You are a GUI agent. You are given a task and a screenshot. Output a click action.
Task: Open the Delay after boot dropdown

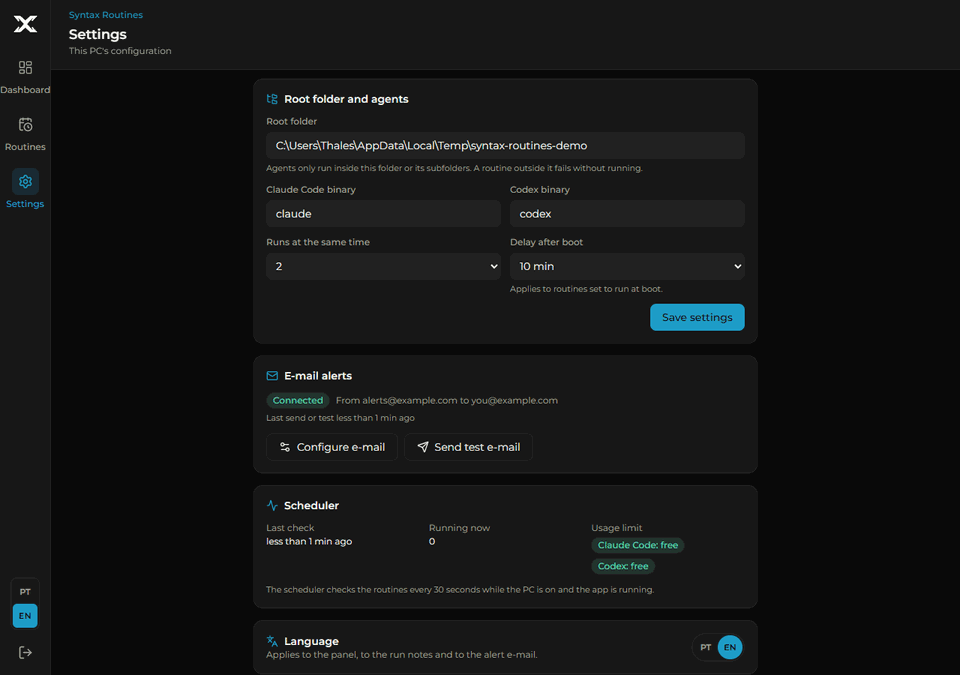(x=627, y=266)
